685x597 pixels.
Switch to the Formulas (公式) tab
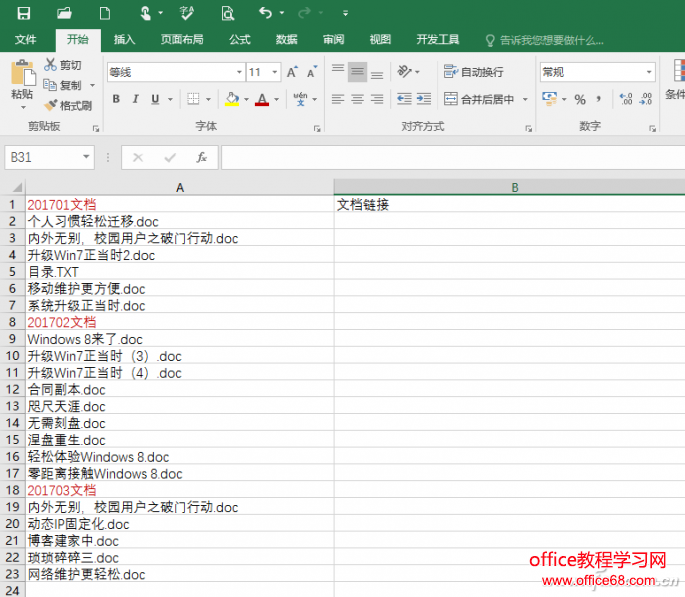(x=240, y=40)
